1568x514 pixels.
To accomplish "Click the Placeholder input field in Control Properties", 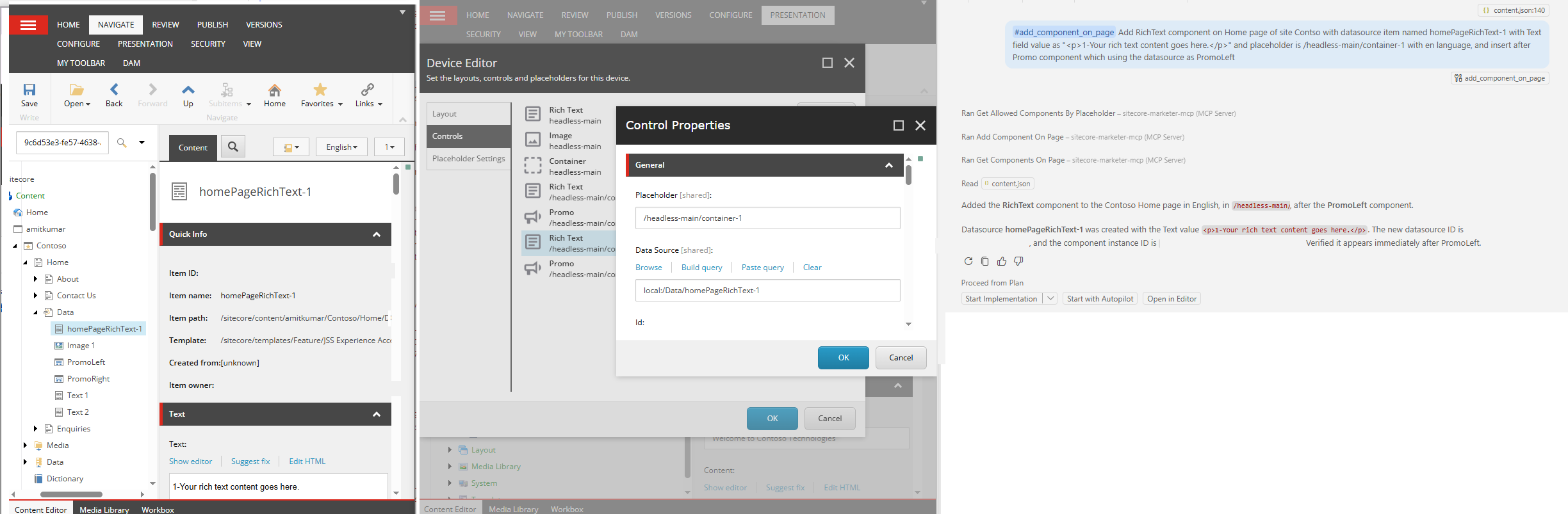I will pyautogui.click(x=768, y=218).
